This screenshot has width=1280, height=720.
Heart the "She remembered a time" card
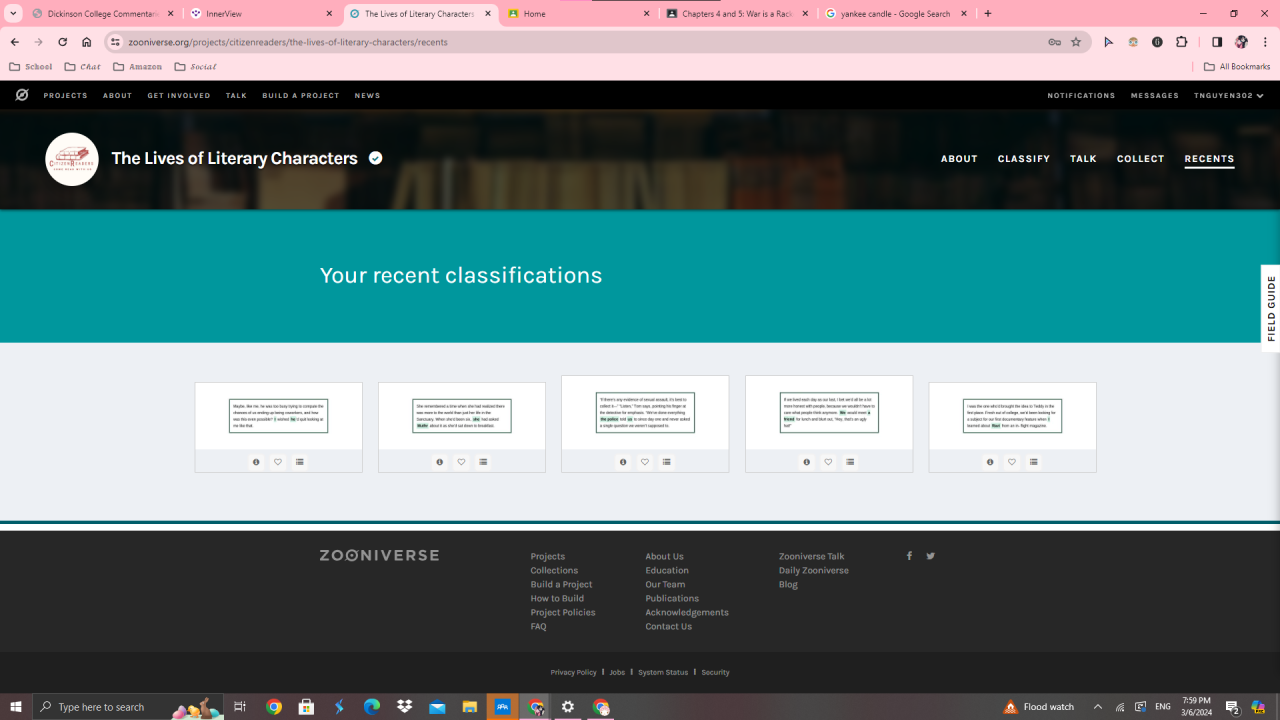461,462
